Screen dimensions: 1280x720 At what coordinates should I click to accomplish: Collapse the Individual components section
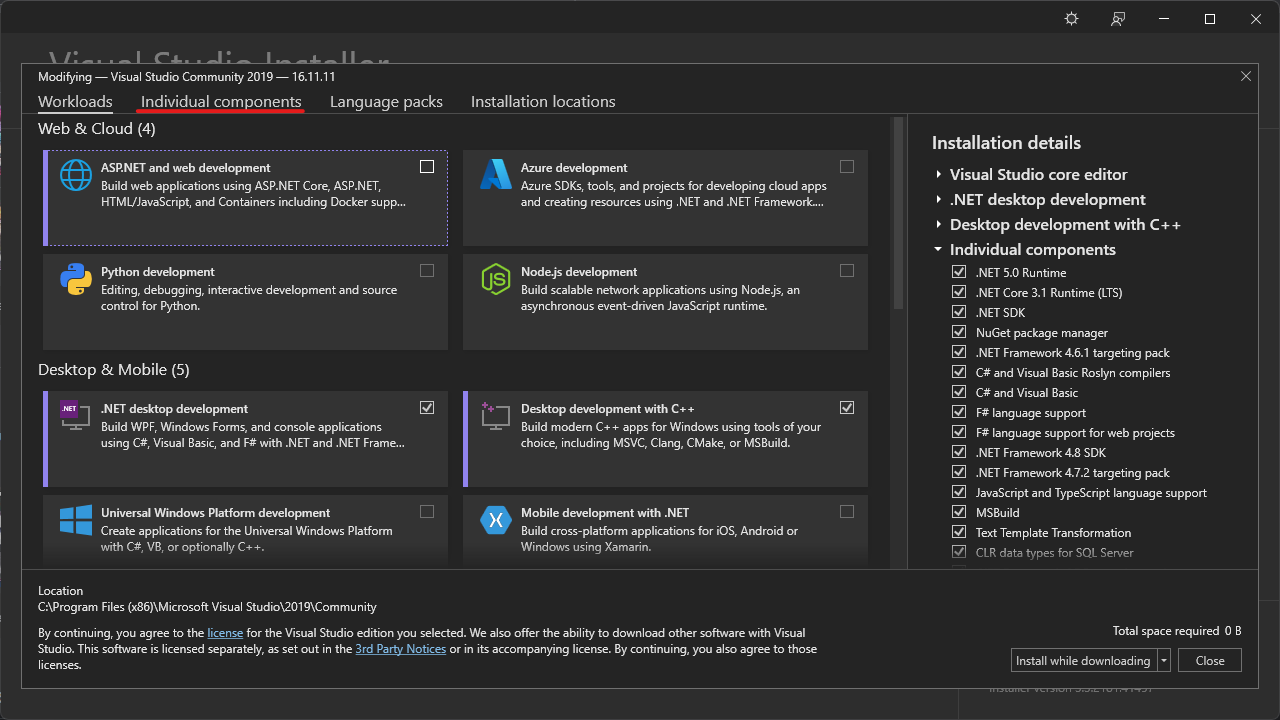click(x=937, y=249)
